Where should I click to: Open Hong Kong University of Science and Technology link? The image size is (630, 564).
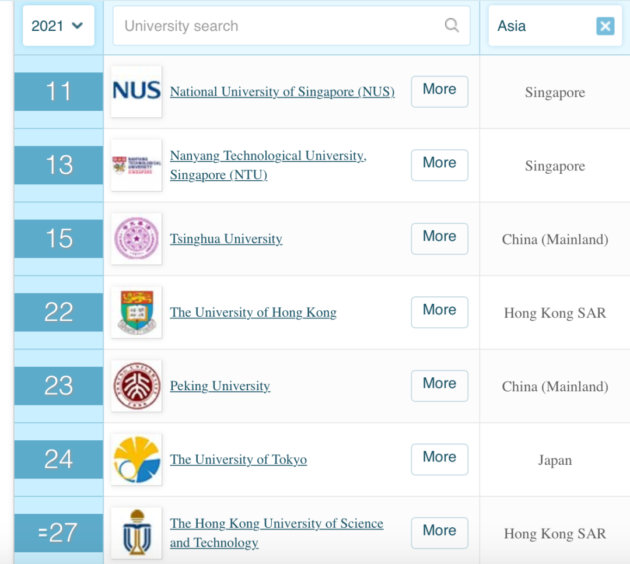point(276,533)
